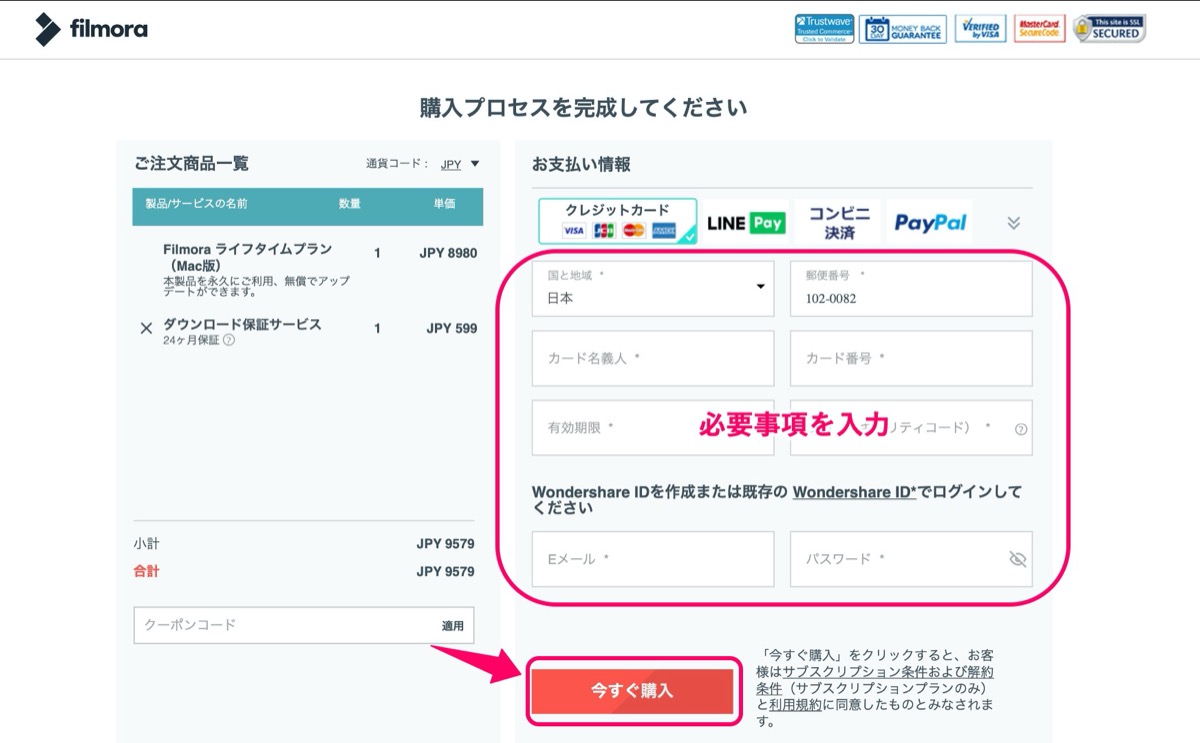Select the クレジットカード payment tab

click(617, 221)
